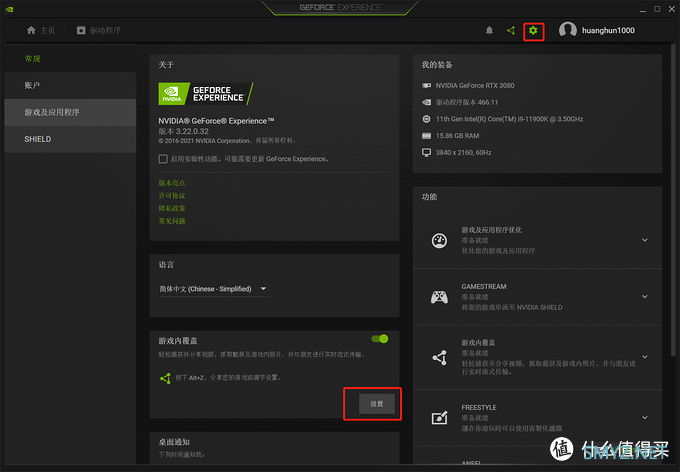Image resolution: width=680 pixels, height=472 pixels.
Task: Toggle the 游戏内覆盖 in-game overlay switch
Action: coord(380,339)
